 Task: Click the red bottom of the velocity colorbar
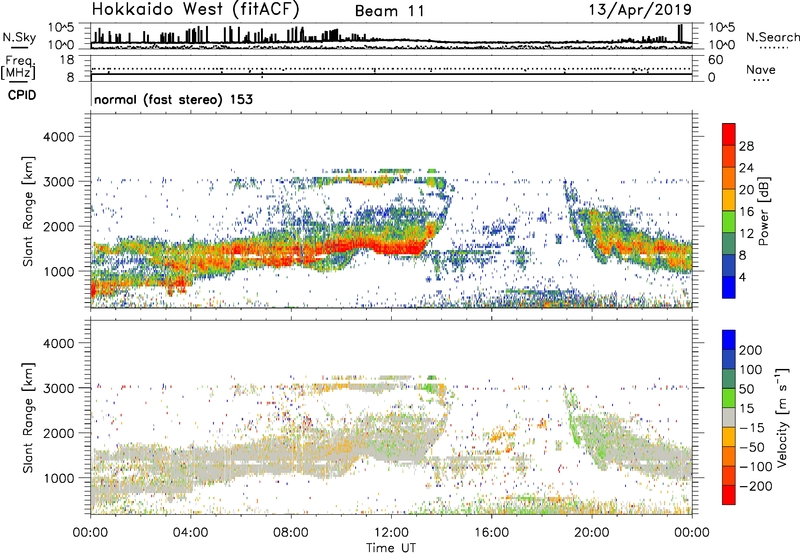tap(729, 495)
